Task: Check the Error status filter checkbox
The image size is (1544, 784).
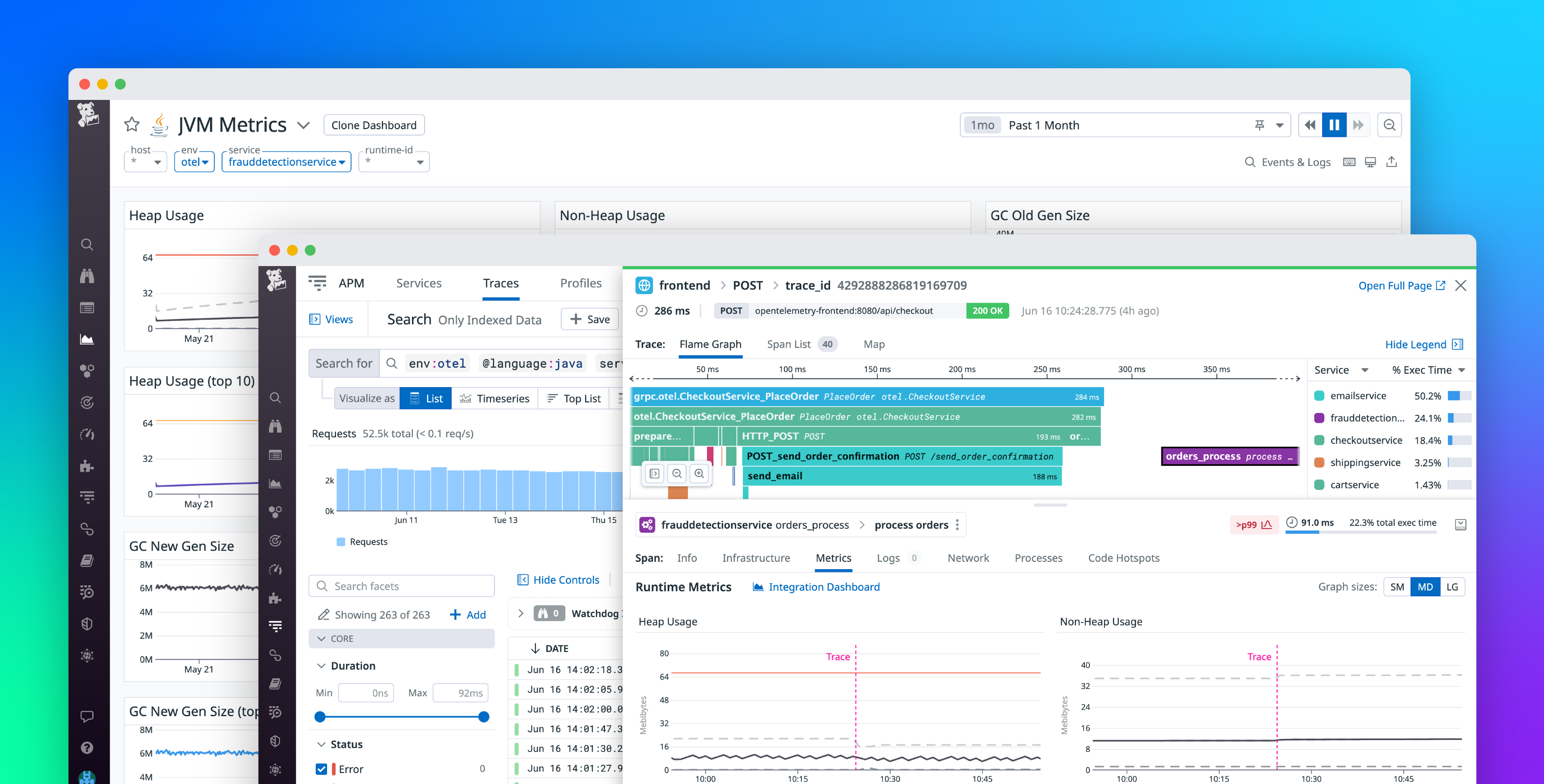Action: 322,769
